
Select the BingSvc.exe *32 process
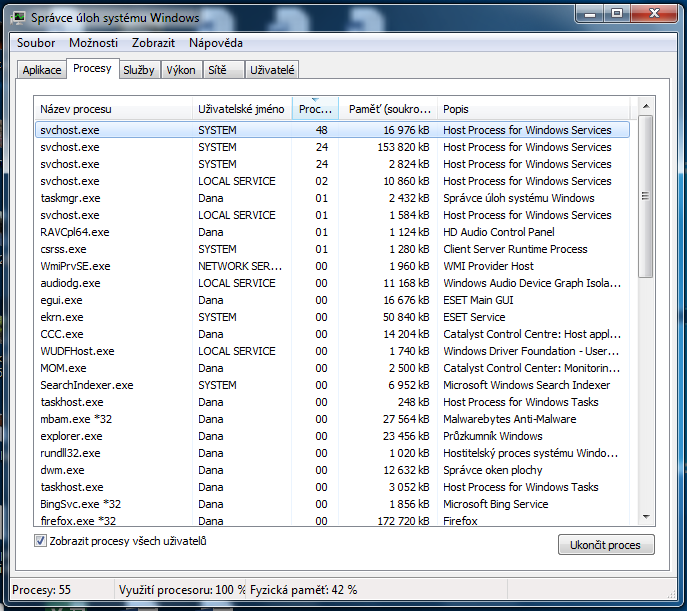[x=332, y=504]
